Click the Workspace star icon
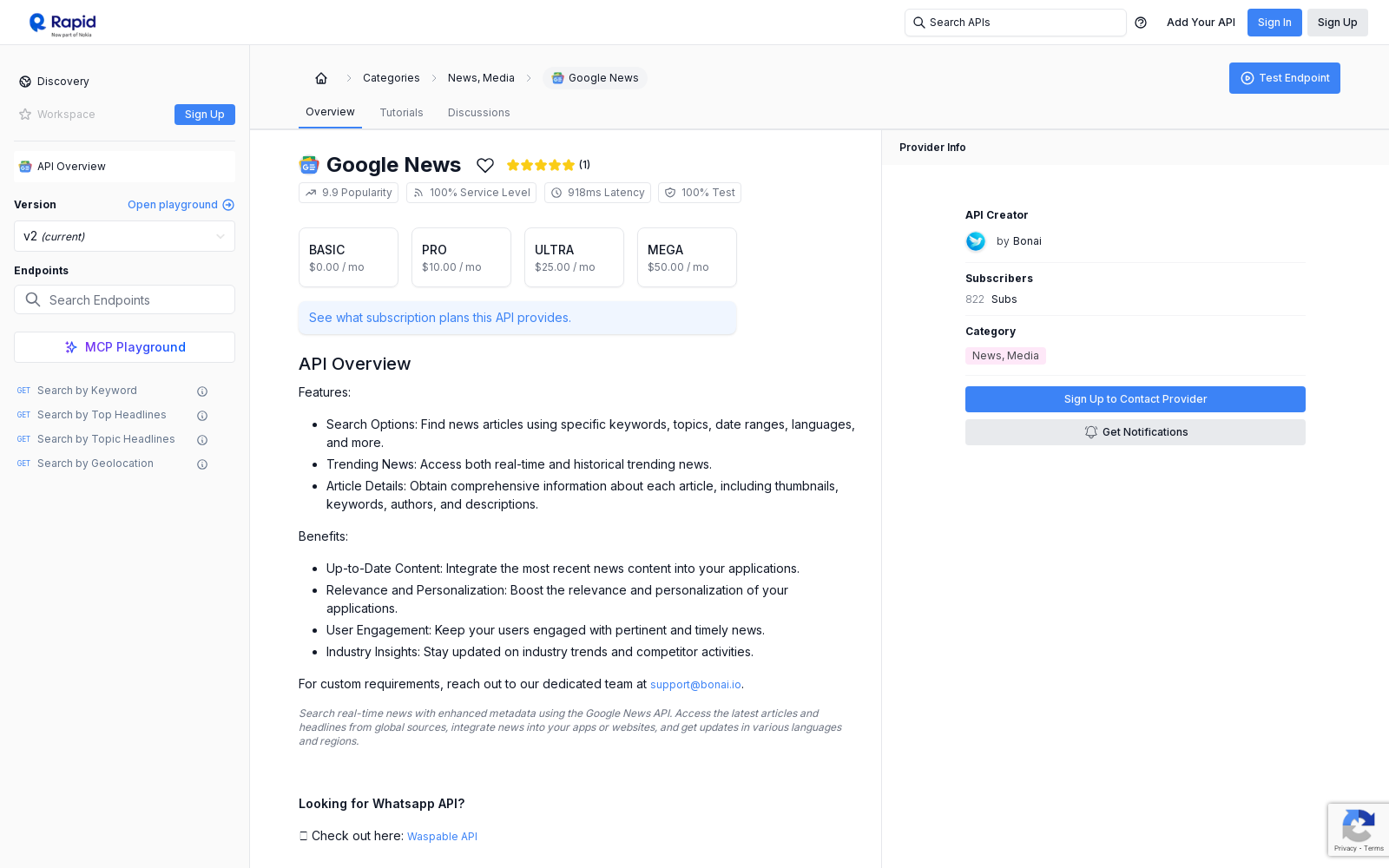Screen dimensions: 1389x868 tap(25, 115)
